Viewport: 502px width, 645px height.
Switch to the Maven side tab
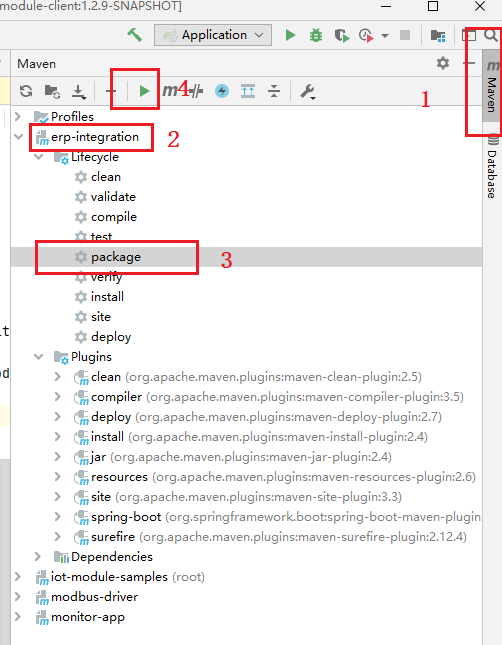(491, 86)
